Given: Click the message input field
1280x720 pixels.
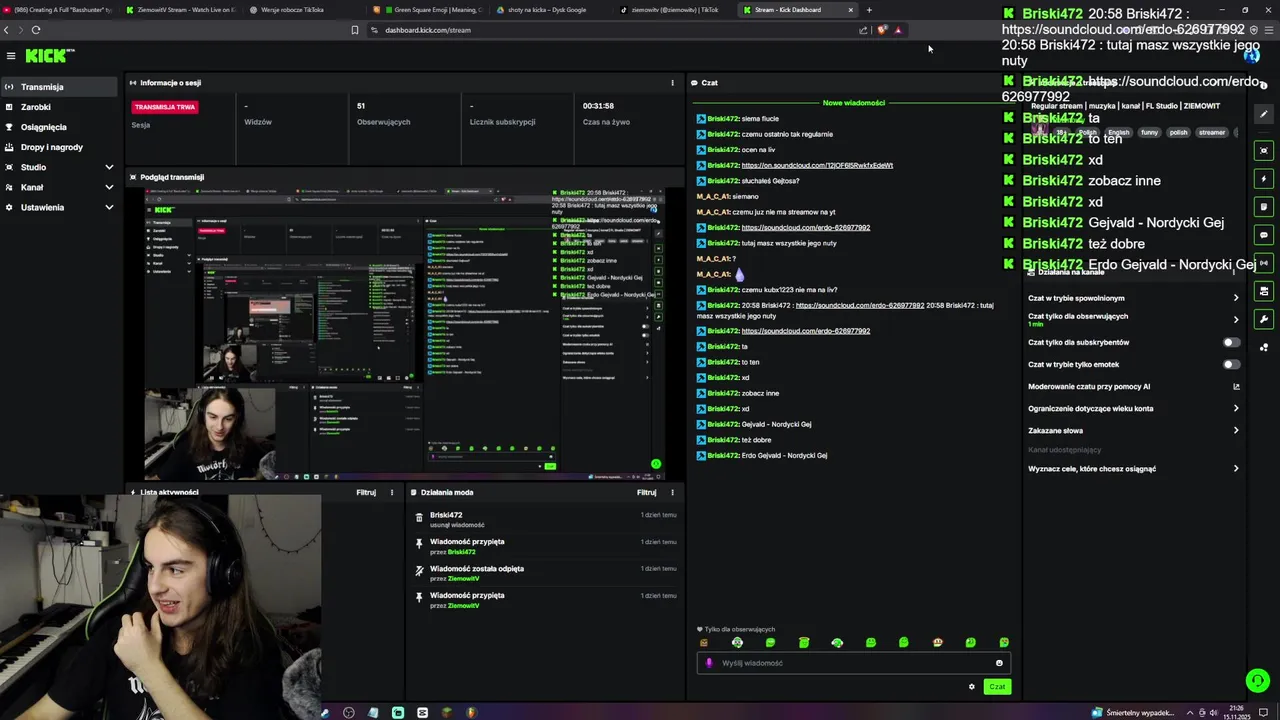Looking at the screenshot, I should pos(853,663).
